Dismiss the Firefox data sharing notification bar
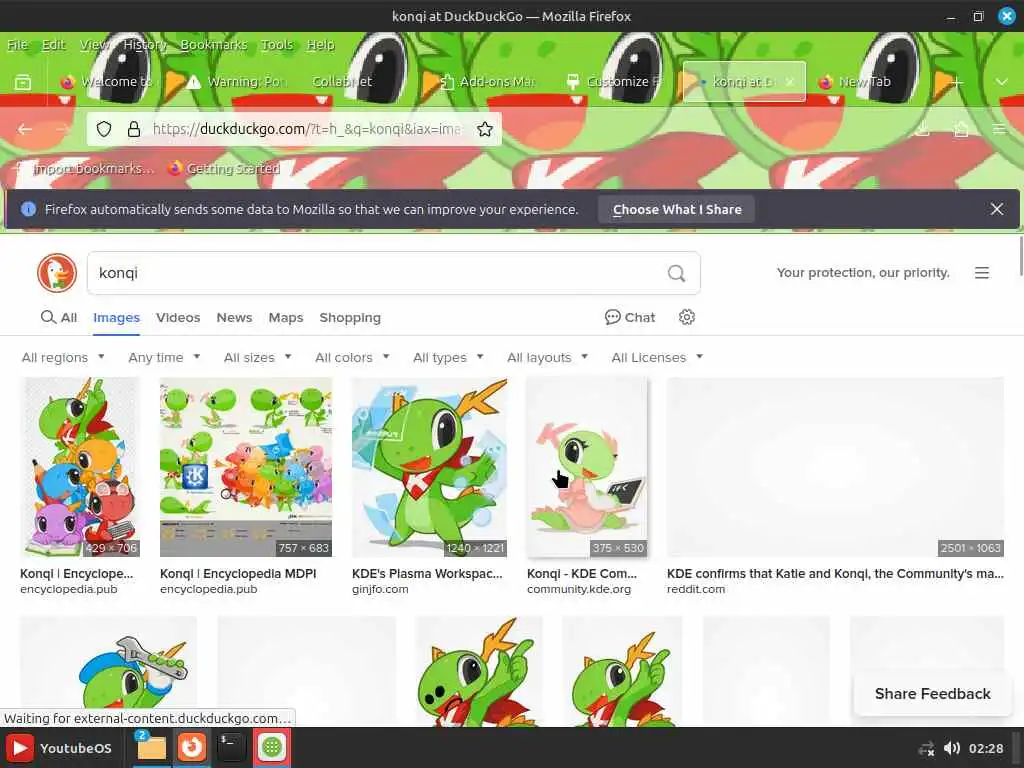This screenshot has width=1024, height=768. click(997, 209)
